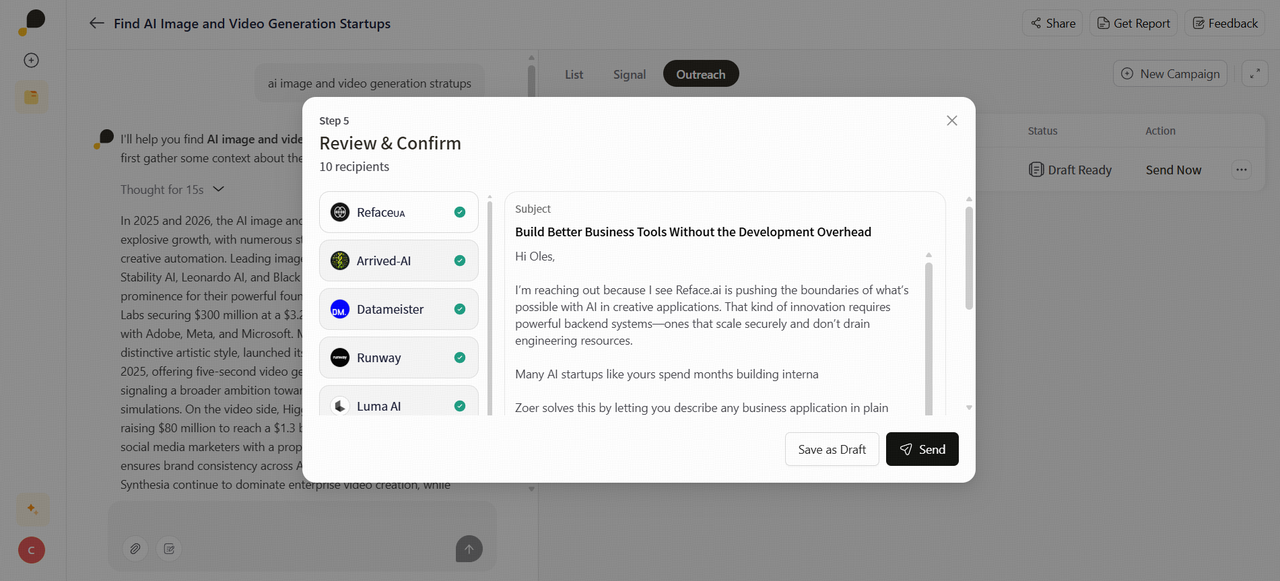1280x581 pixels.
Task: Toggle the Arrived-AI recipient checkmark
Action: [x=460, y=261]
